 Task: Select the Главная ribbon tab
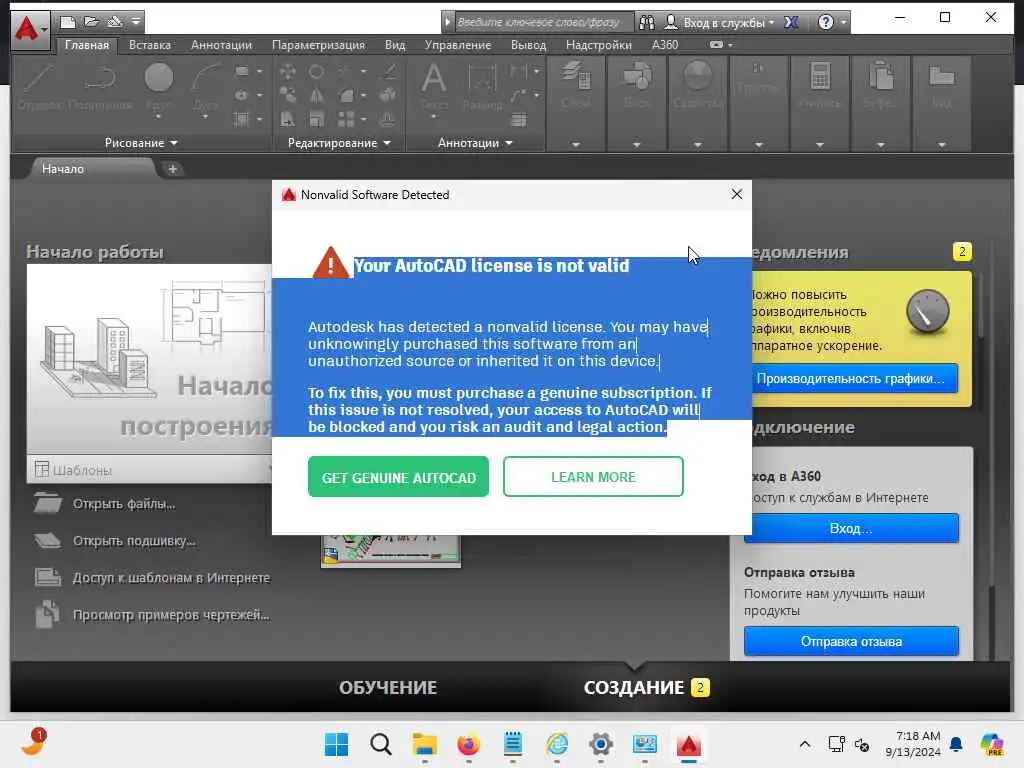(87, 44)
